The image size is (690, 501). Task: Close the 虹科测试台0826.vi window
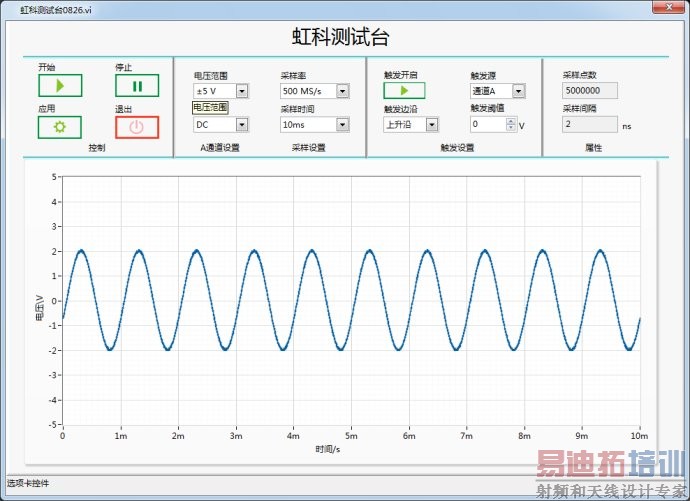point(668,7)
